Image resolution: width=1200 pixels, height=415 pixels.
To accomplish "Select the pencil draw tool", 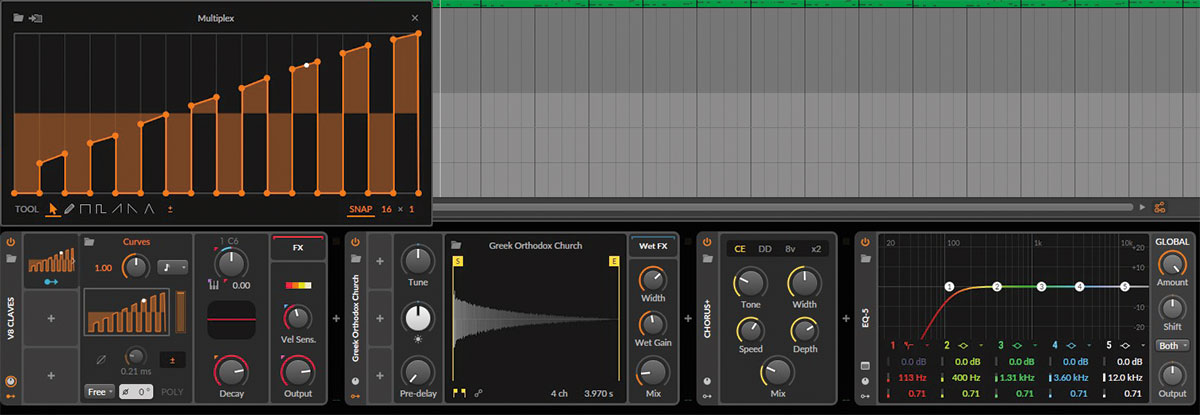I will pyautogui.click(x=70, y=209).
